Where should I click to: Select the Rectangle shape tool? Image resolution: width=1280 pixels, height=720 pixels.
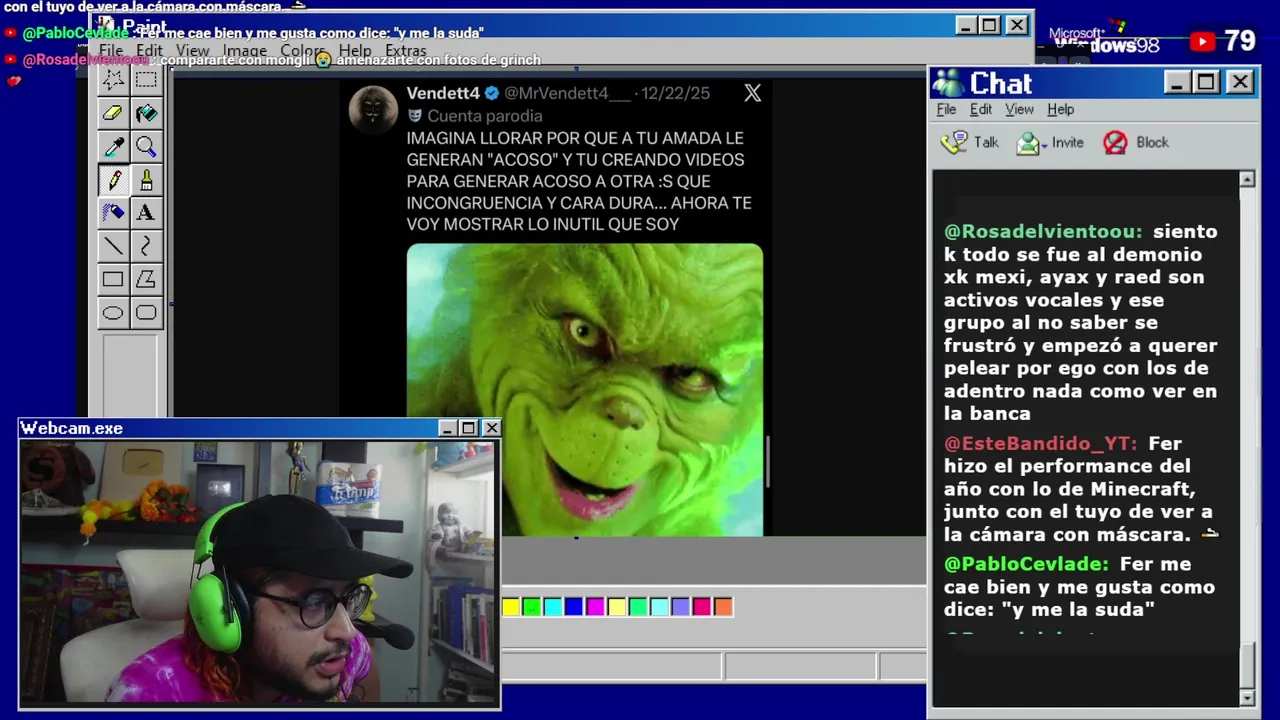[x=113, y=280]
